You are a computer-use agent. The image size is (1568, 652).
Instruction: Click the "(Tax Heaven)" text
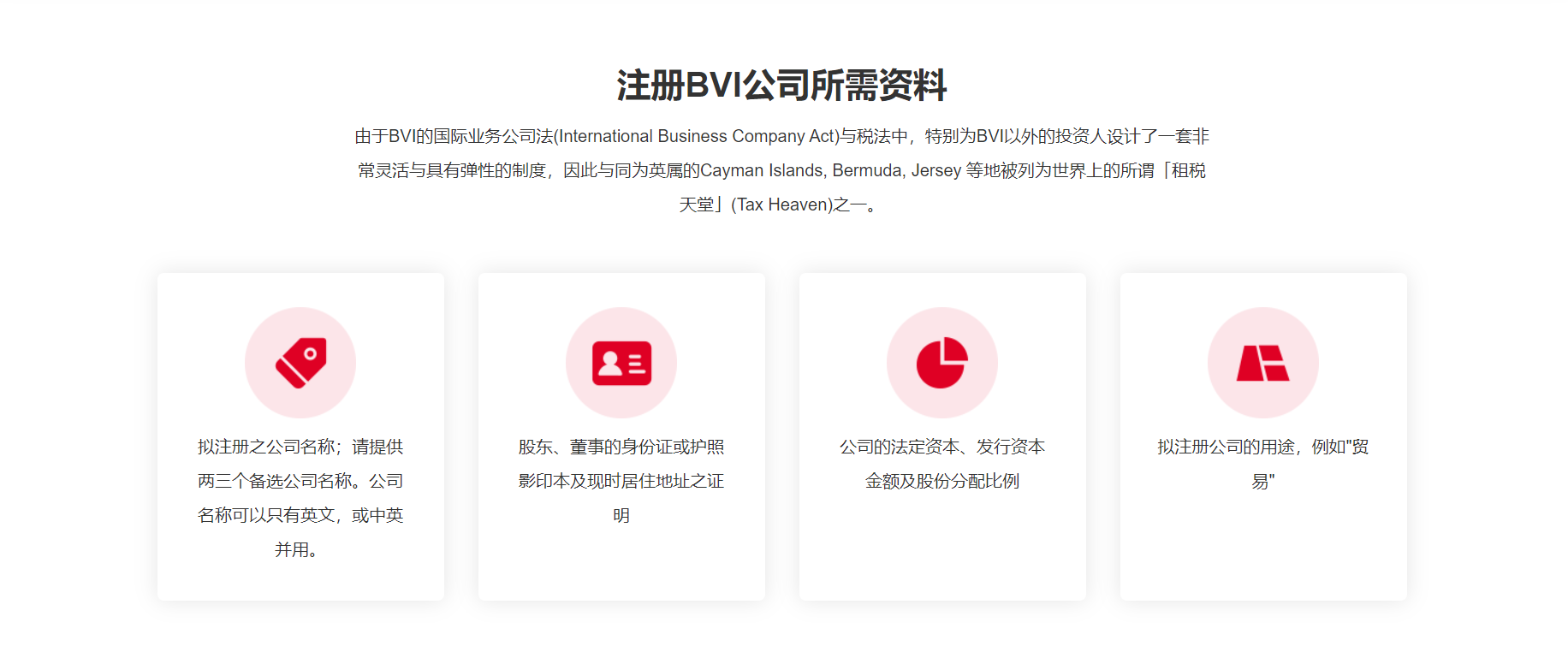[x=781, y=205]
